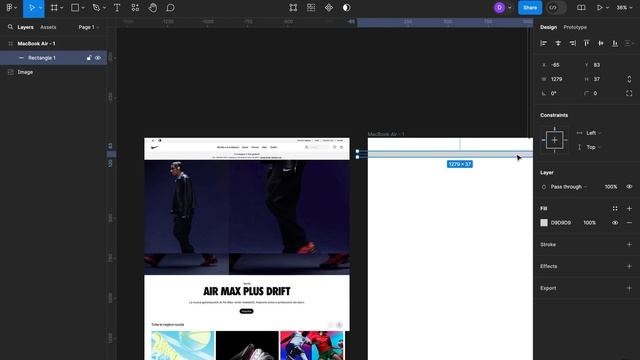The width and height of the screenshot is (640, 360).
Task: Click the create component icon
Action: (329, 8)
